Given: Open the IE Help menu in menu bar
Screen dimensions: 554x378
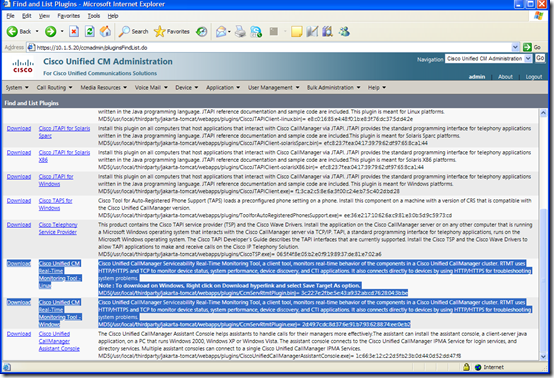Looking at the screenshot, I should 113,16.
